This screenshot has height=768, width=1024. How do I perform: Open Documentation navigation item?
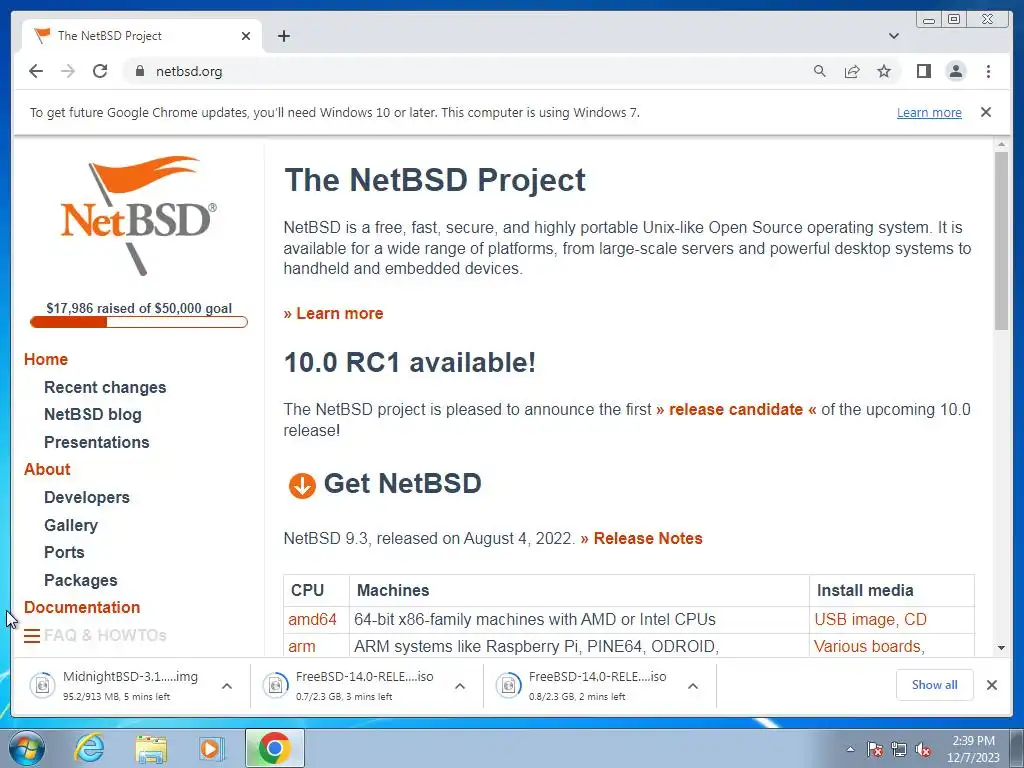82,607
